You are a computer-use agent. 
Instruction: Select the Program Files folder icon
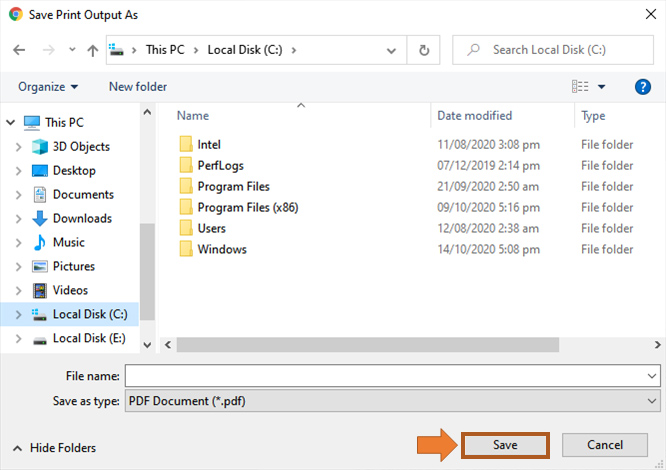pos(186,186)
